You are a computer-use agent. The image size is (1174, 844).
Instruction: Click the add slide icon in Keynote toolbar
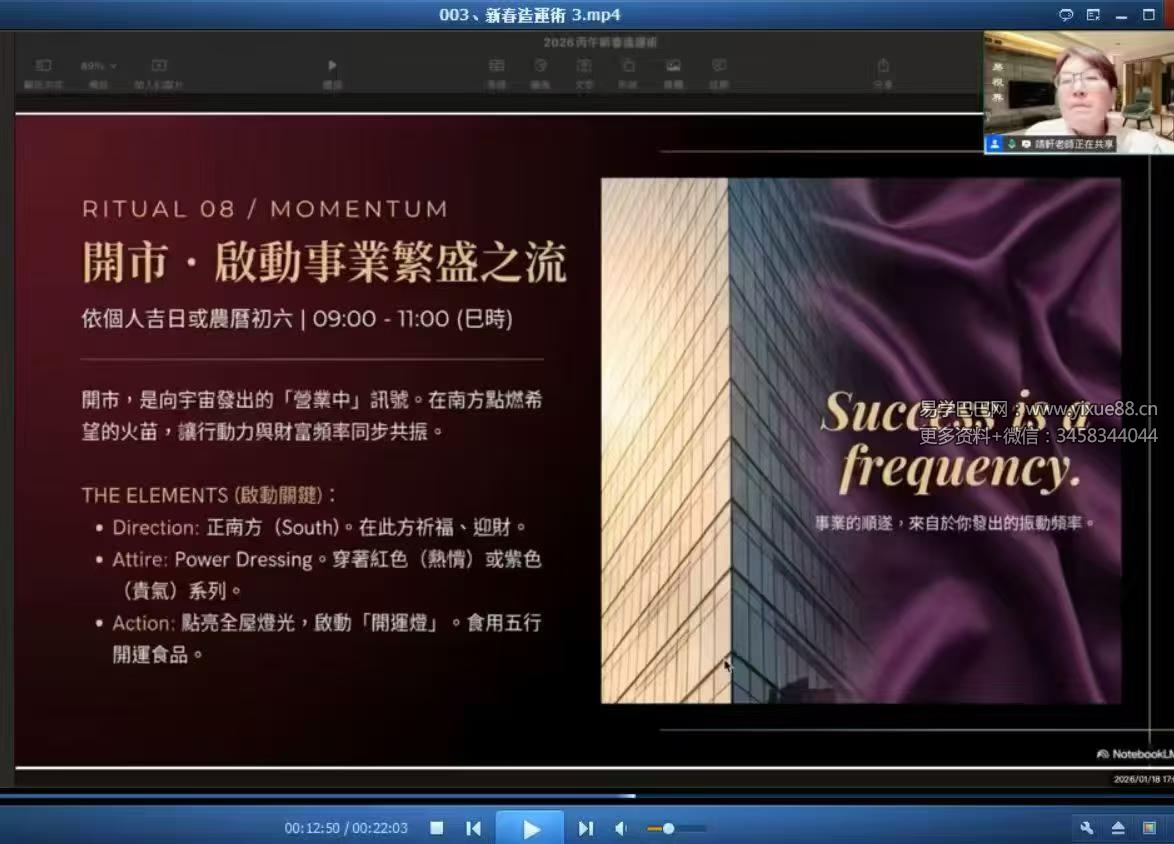tap(158, 66)
